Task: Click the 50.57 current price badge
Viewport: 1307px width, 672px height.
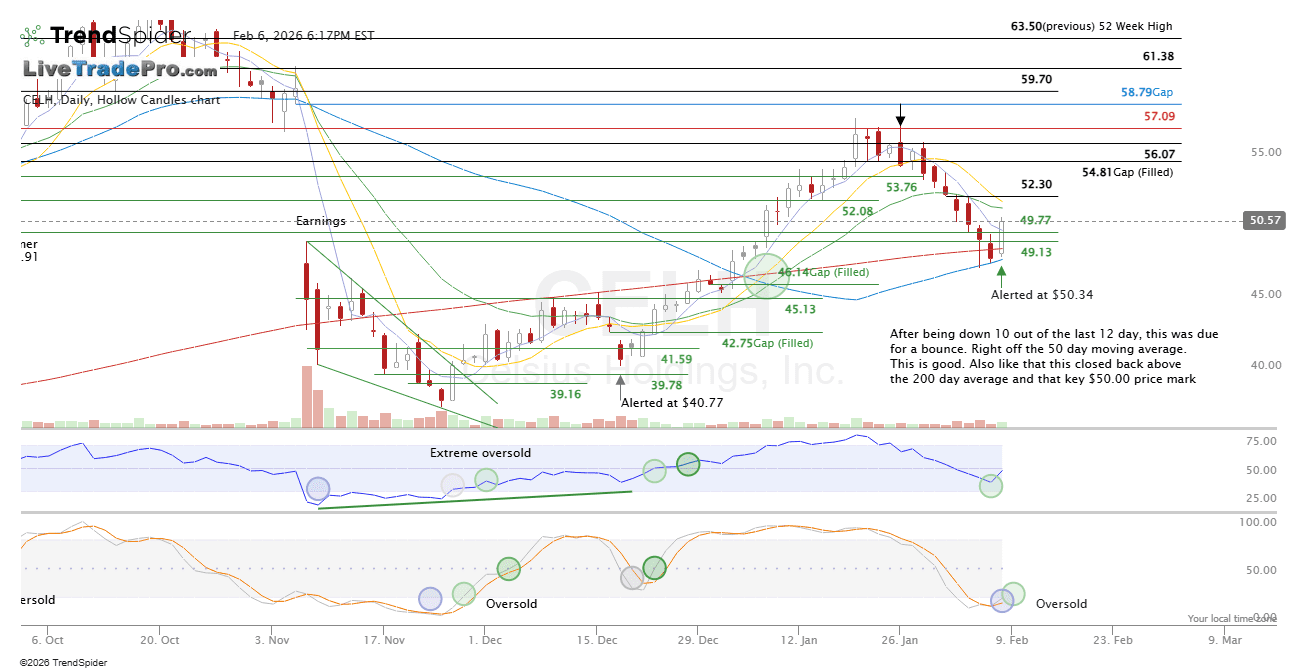Action: [x=1263, y=221]
